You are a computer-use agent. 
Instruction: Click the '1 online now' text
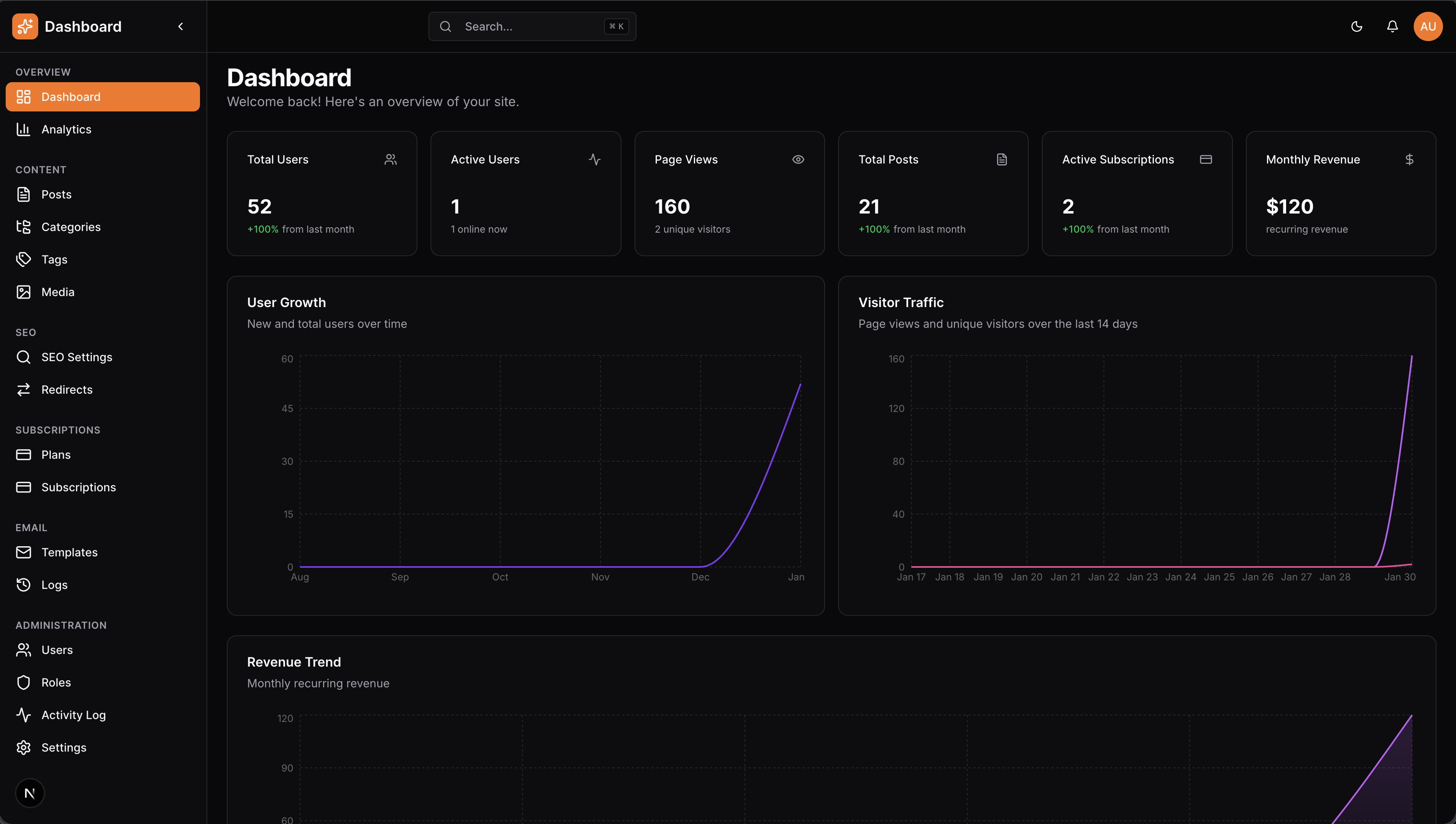pyautogui.click(x=479, y=229)
